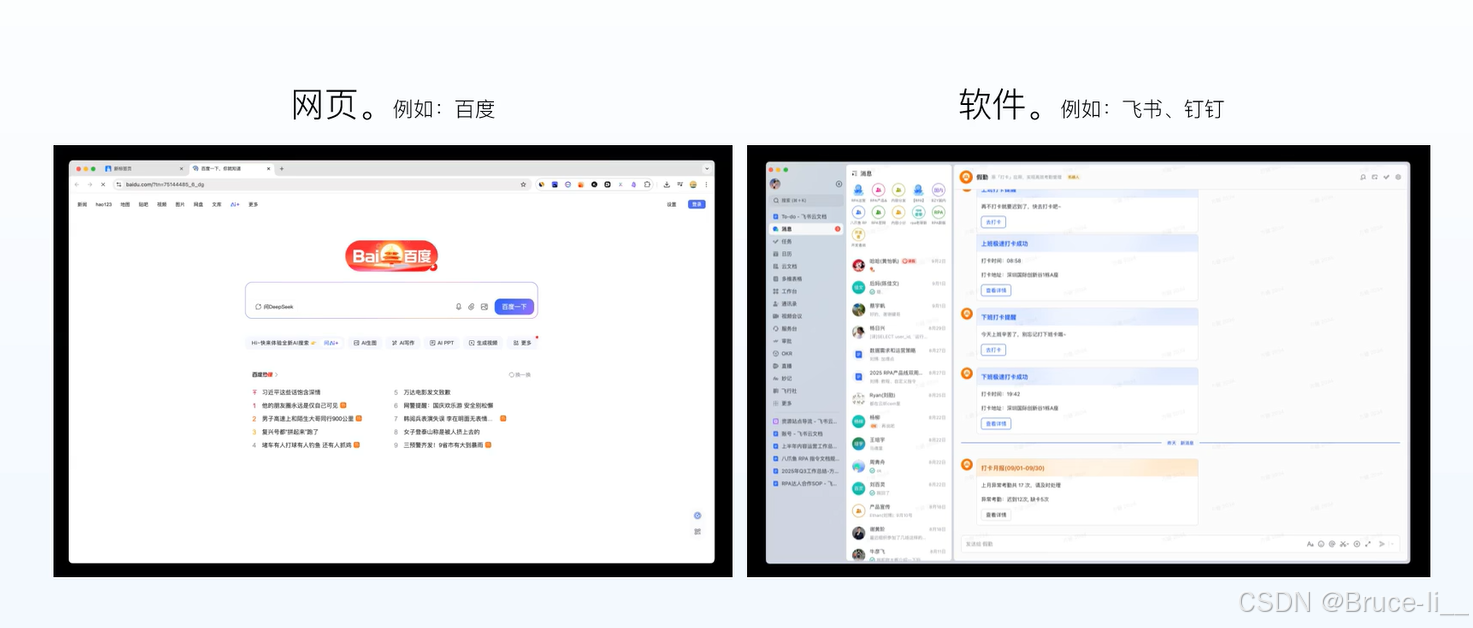Stop page loading with the X button
Image resolution: width=1473 pixels, height=628 pixels.
tap(103, 185)
